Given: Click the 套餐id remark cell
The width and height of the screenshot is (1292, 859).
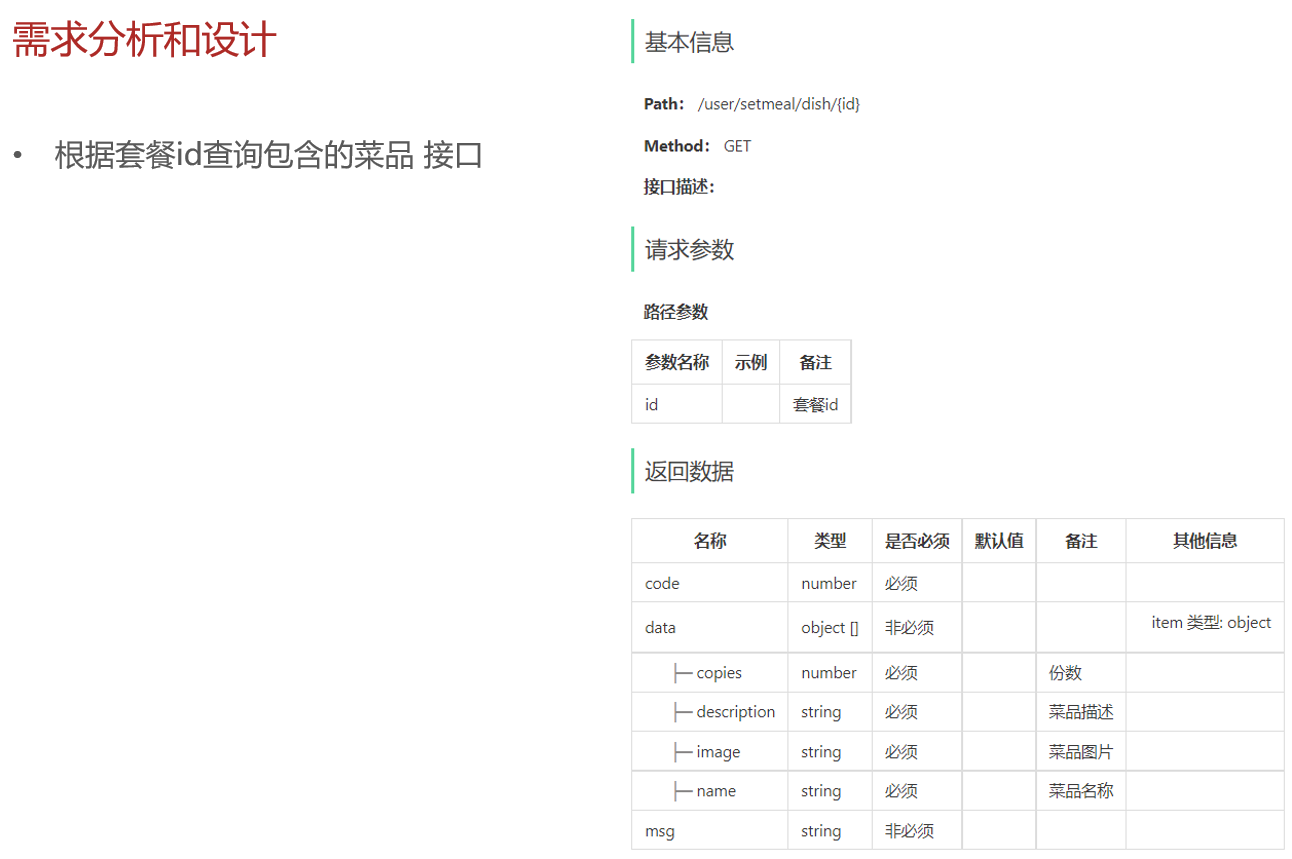Looking at the screenshot, I should point(815,405).
